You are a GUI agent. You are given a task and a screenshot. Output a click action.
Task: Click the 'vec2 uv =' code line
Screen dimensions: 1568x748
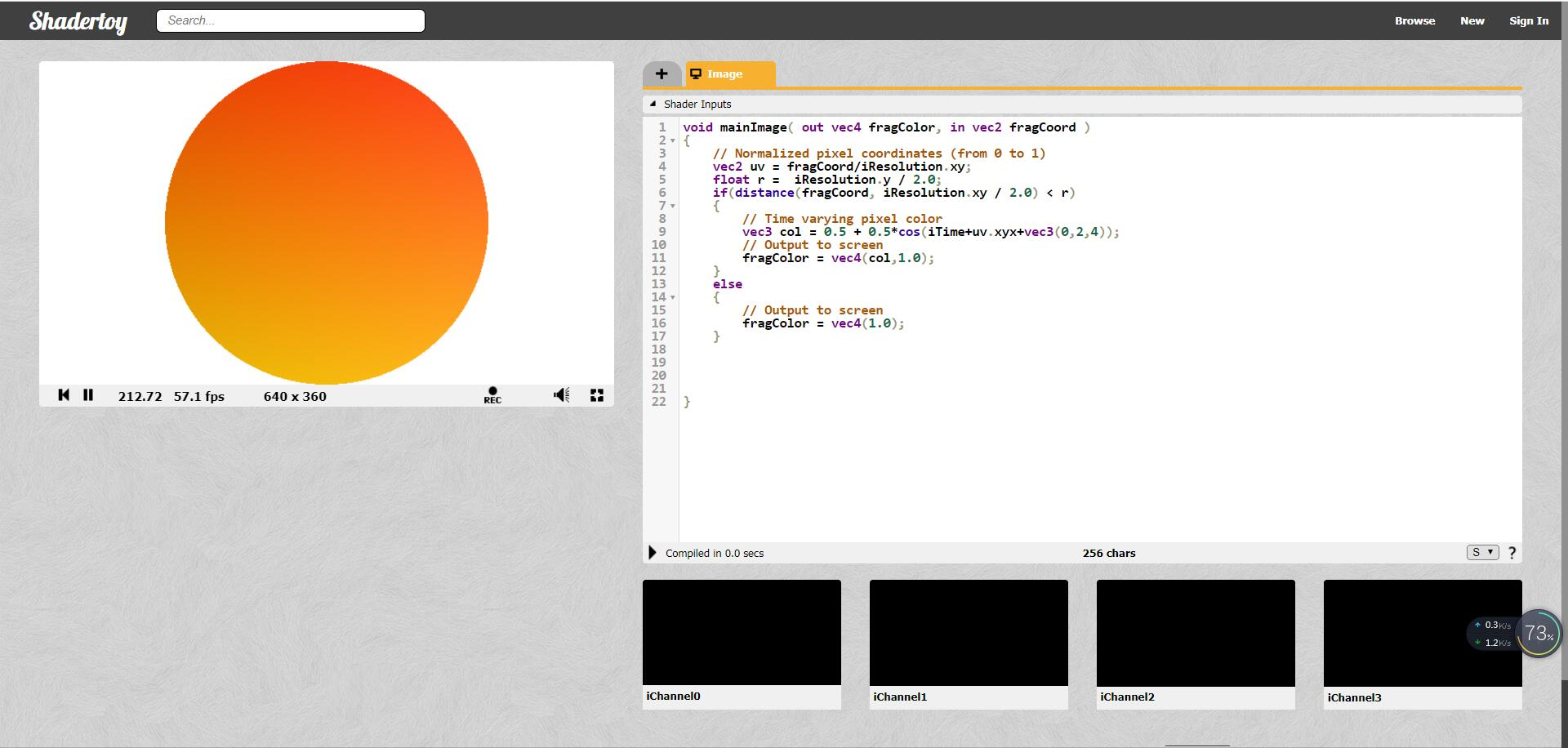coord(841,167)
